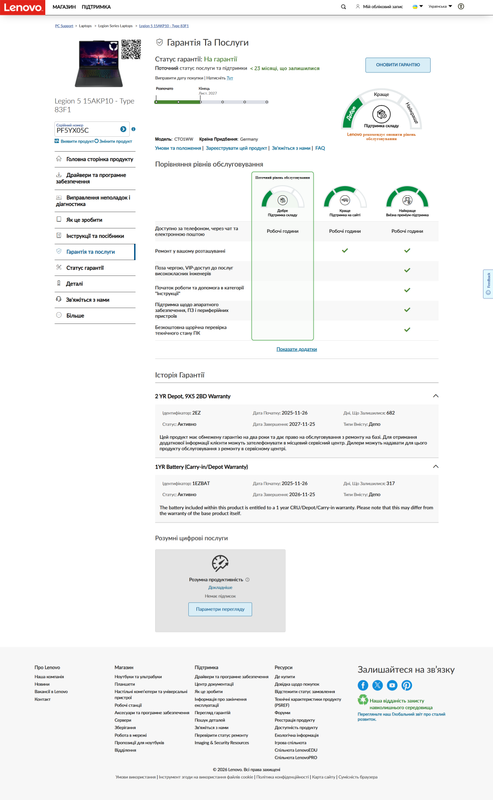Open Lenovo Facebook page icon
This screenshot has height=800, width=493.
363,685
